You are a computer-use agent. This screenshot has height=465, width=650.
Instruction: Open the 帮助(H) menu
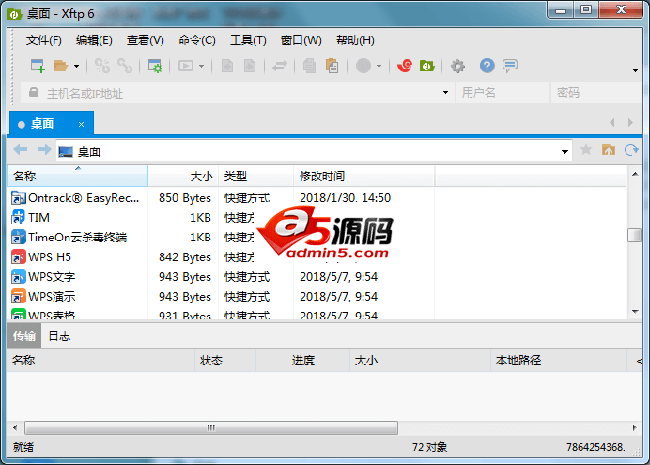pos(355,40)
